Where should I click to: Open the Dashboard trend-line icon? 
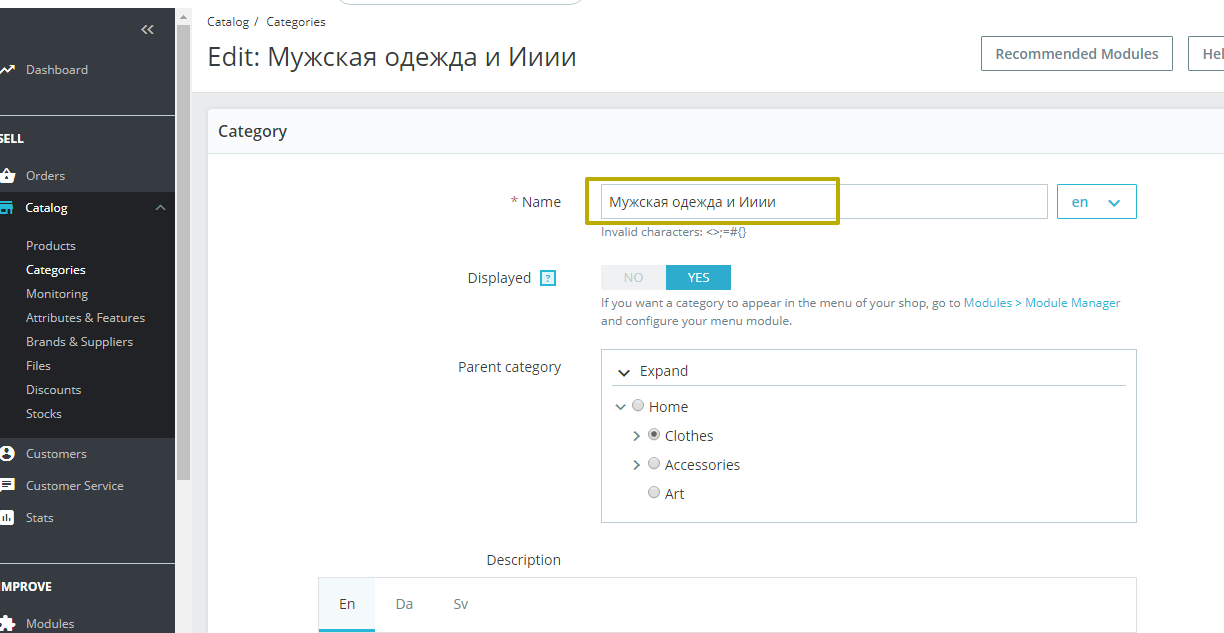point(7,70)
